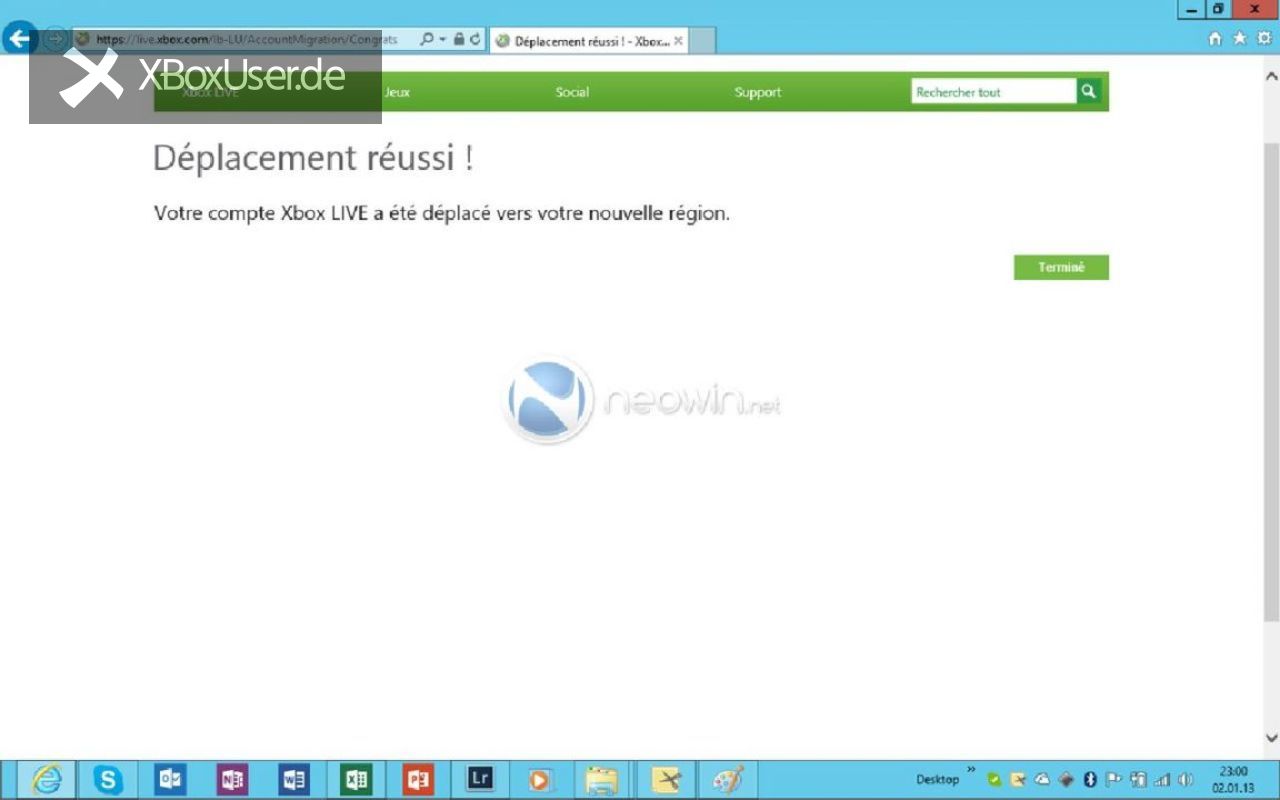Screen dimensions: 1280x800
Task: Expand the Desktop toolbar chevron on the taskbar
Action: click(x=971, y=771)
